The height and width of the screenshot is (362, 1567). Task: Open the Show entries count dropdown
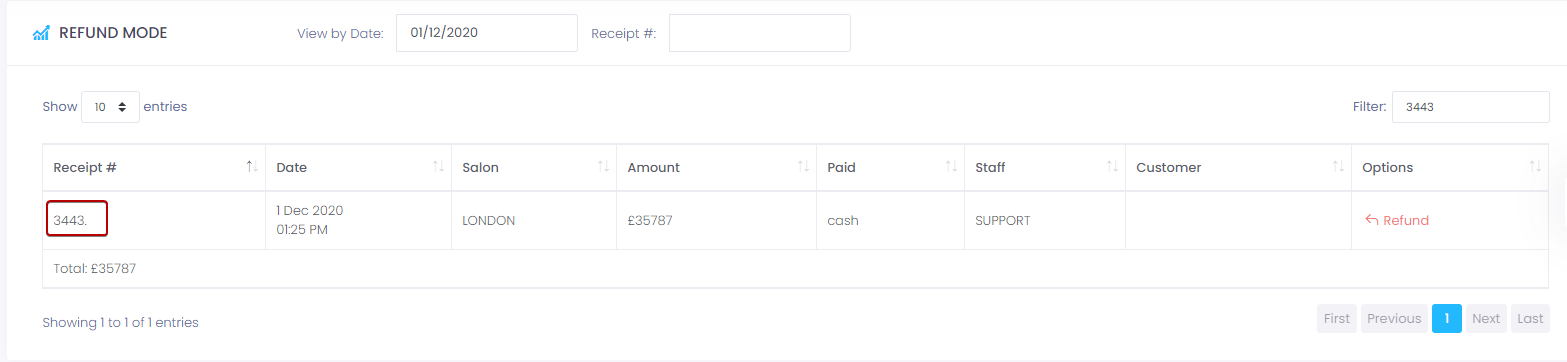click(110, 106)
